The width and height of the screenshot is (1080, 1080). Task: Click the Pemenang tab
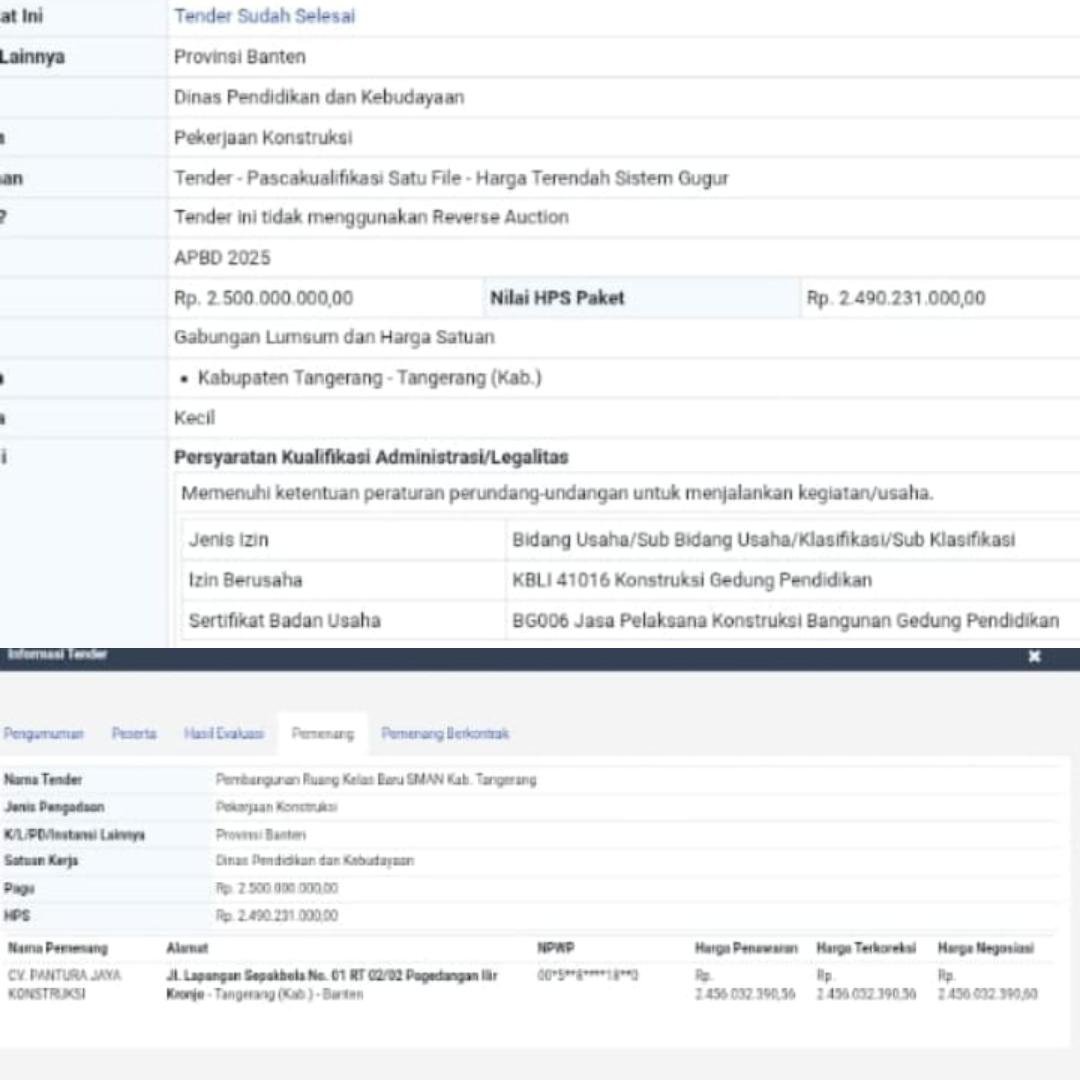coord(322,734)
